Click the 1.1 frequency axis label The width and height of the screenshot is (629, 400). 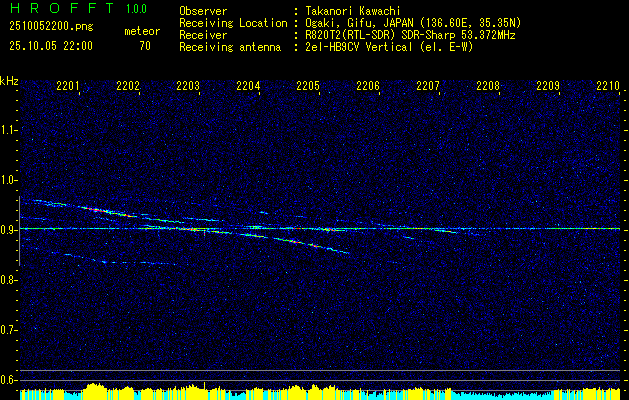[x=9, y=130]
